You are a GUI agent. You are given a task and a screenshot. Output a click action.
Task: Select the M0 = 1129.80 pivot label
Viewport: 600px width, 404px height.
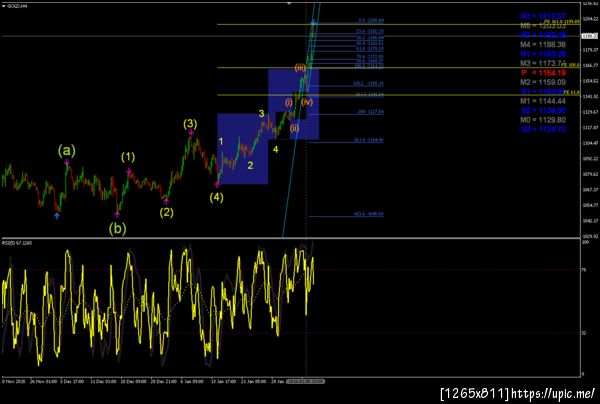point(543,120)
